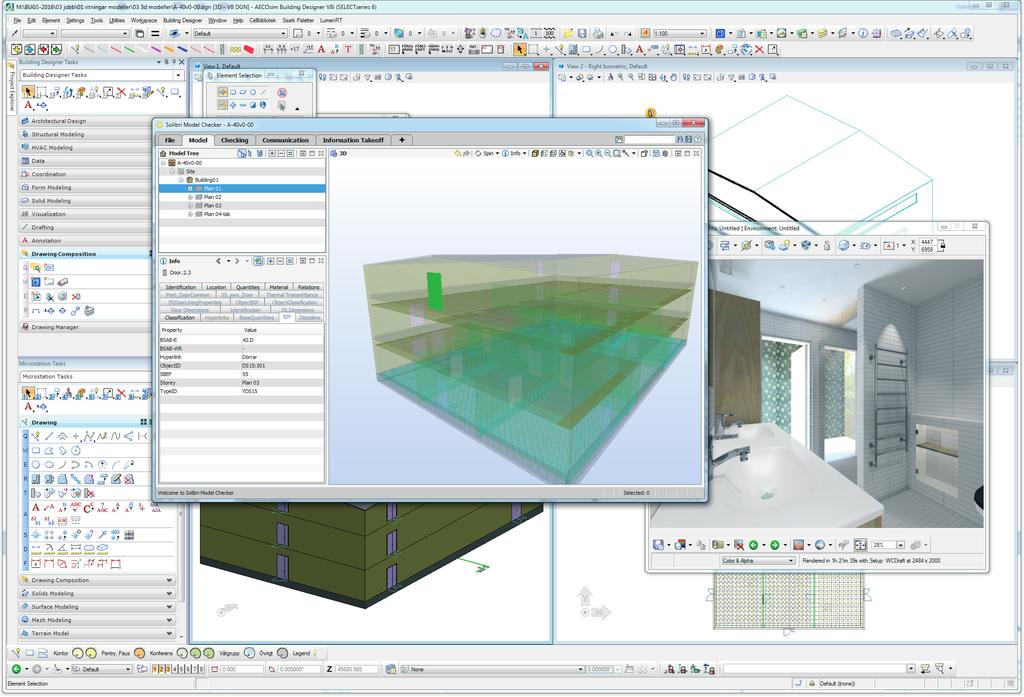Screen dimensions: 1024x697
Task: Open the 1:100 scale dropdown
Action: (x=702, y=33)
